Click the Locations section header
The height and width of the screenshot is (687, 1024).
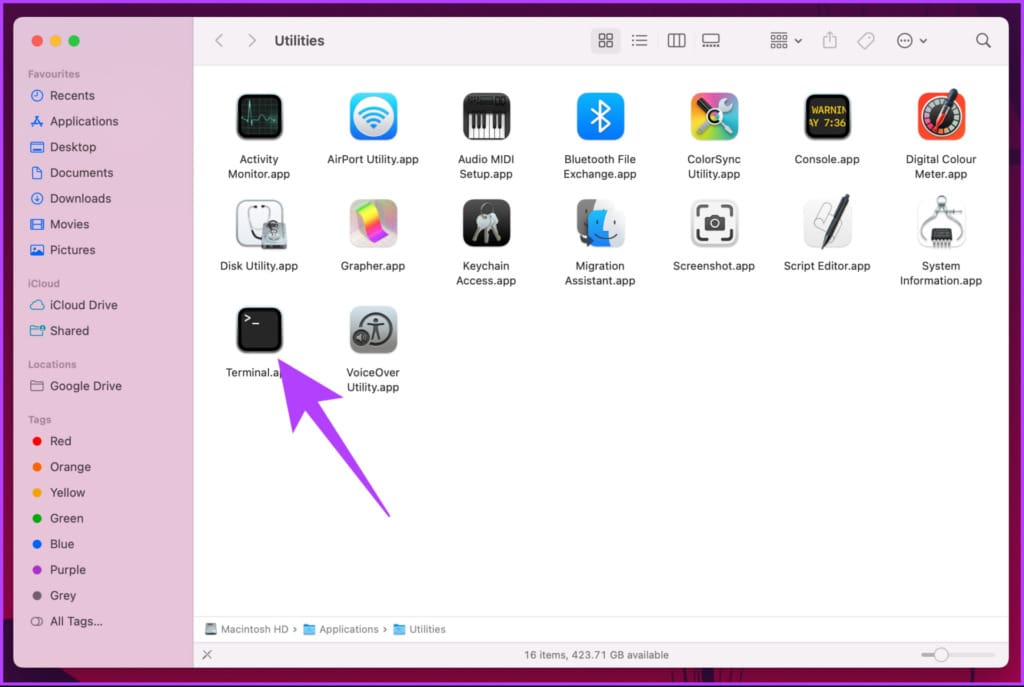point(52,364)
